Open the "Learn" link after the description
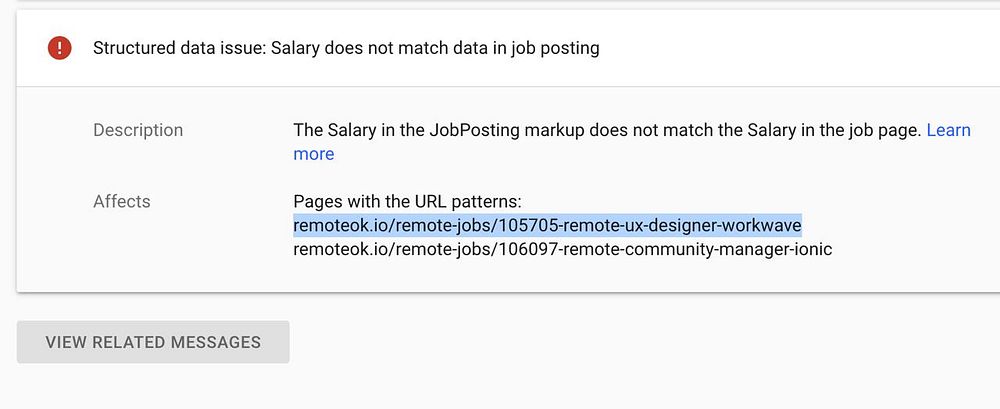The image size is (1000, 409). 948,130
